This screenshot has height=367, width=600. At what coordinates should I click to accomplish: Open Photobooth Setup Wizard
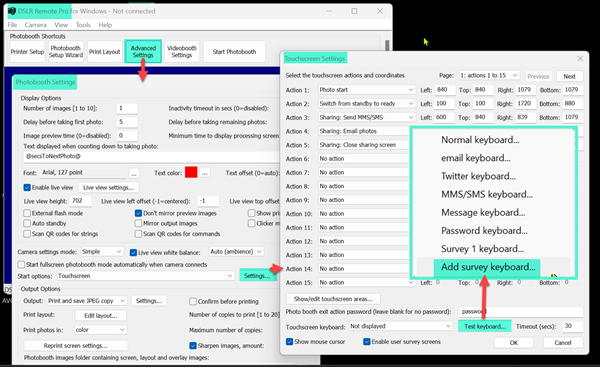point(66,52)
